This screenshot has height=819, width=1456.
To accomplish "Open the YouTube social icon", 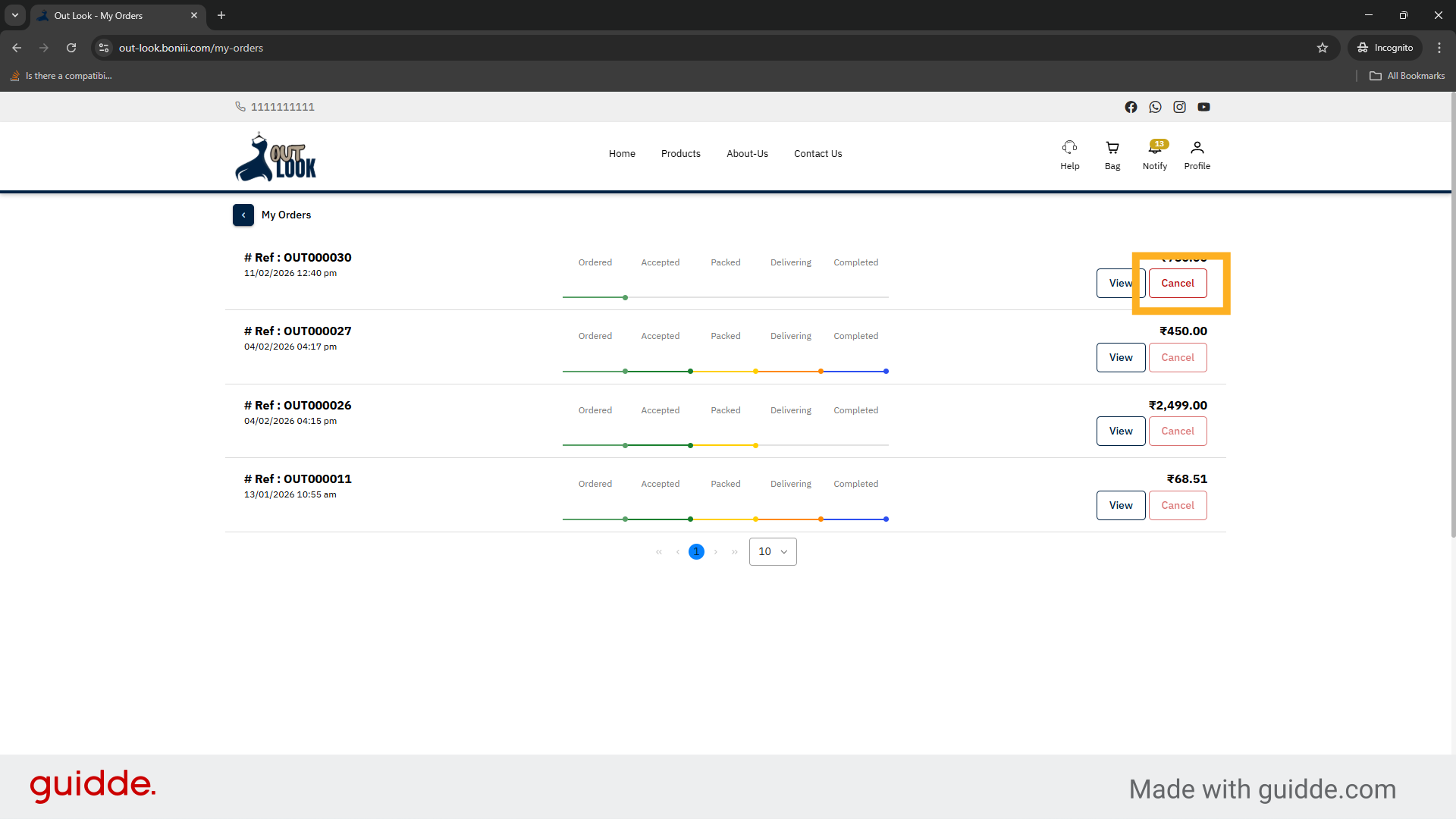I will [x=1203, y=107].
